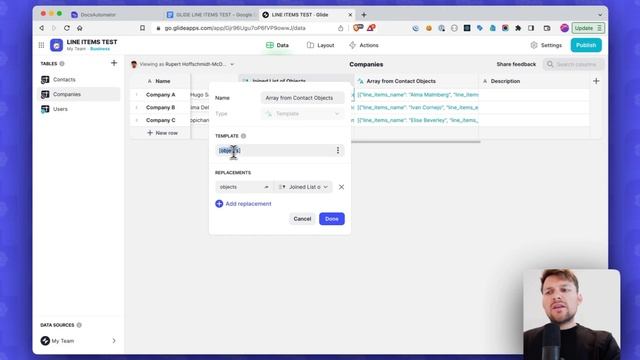Viewport: 640px width, 360px height.
Task: Select the Company B row
Action: tap(160, 107)
